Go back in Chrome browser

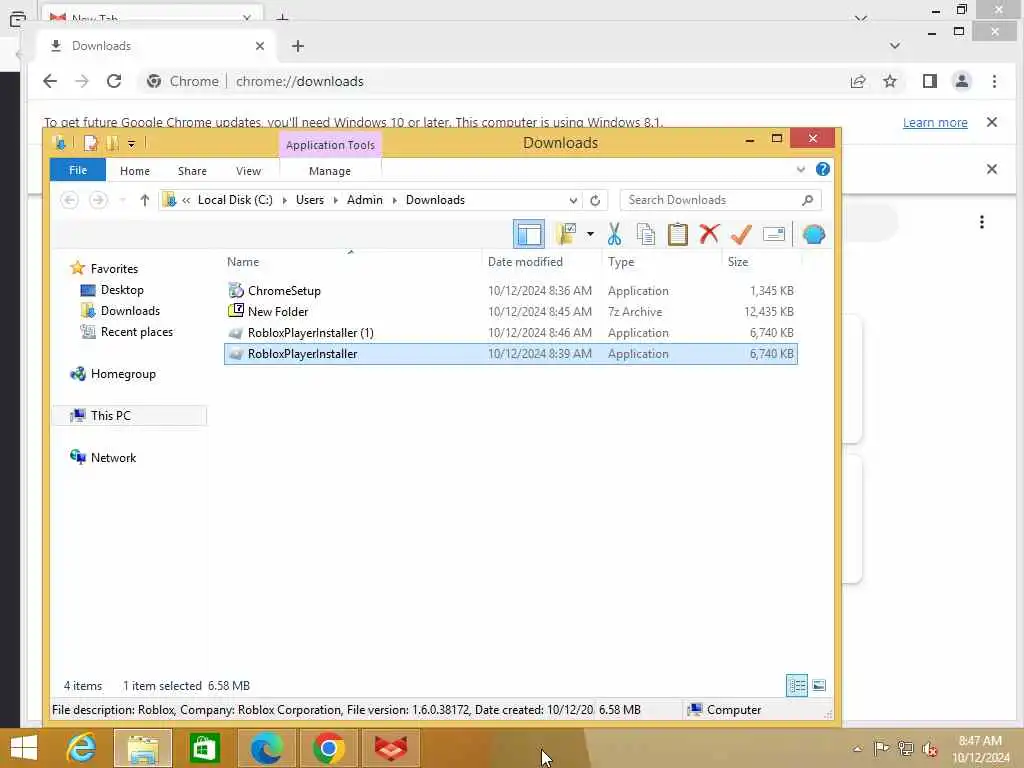pos(50,81)
